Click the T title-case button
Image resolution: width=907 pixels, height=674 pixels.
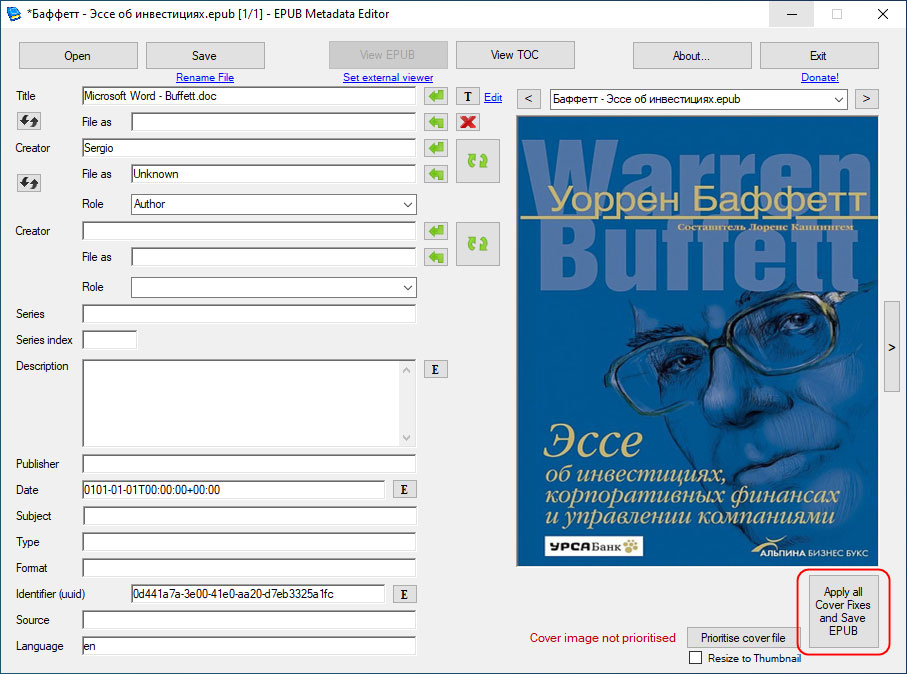click(x=468, y=97)
